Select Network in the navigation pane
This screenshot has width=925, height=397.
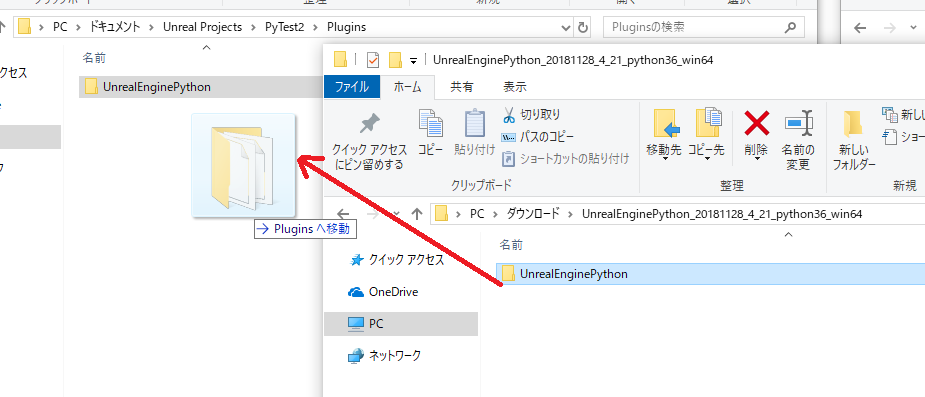coord(385,356)
